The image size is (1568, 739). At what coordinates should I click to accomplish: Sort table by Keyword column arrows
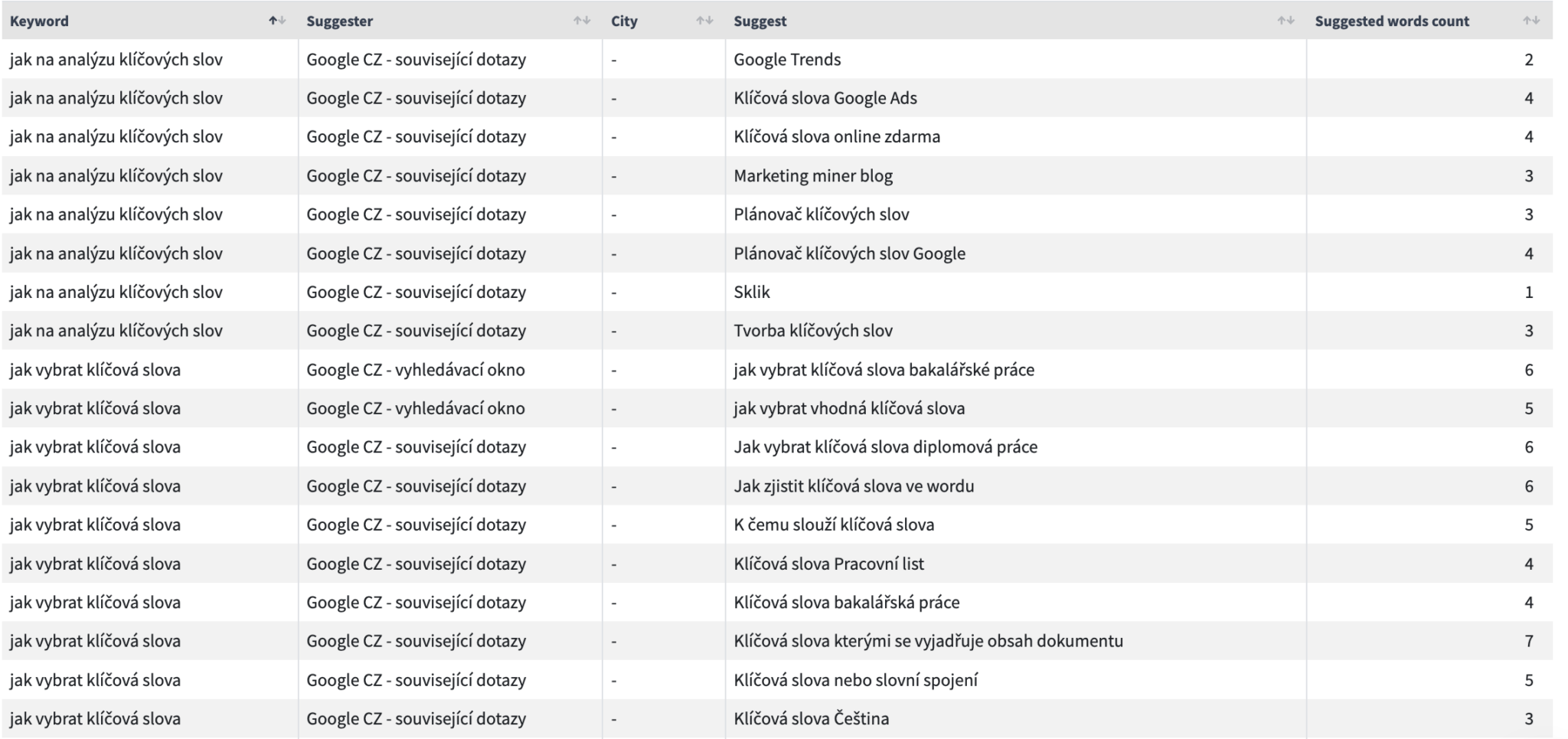pos(277,21)
